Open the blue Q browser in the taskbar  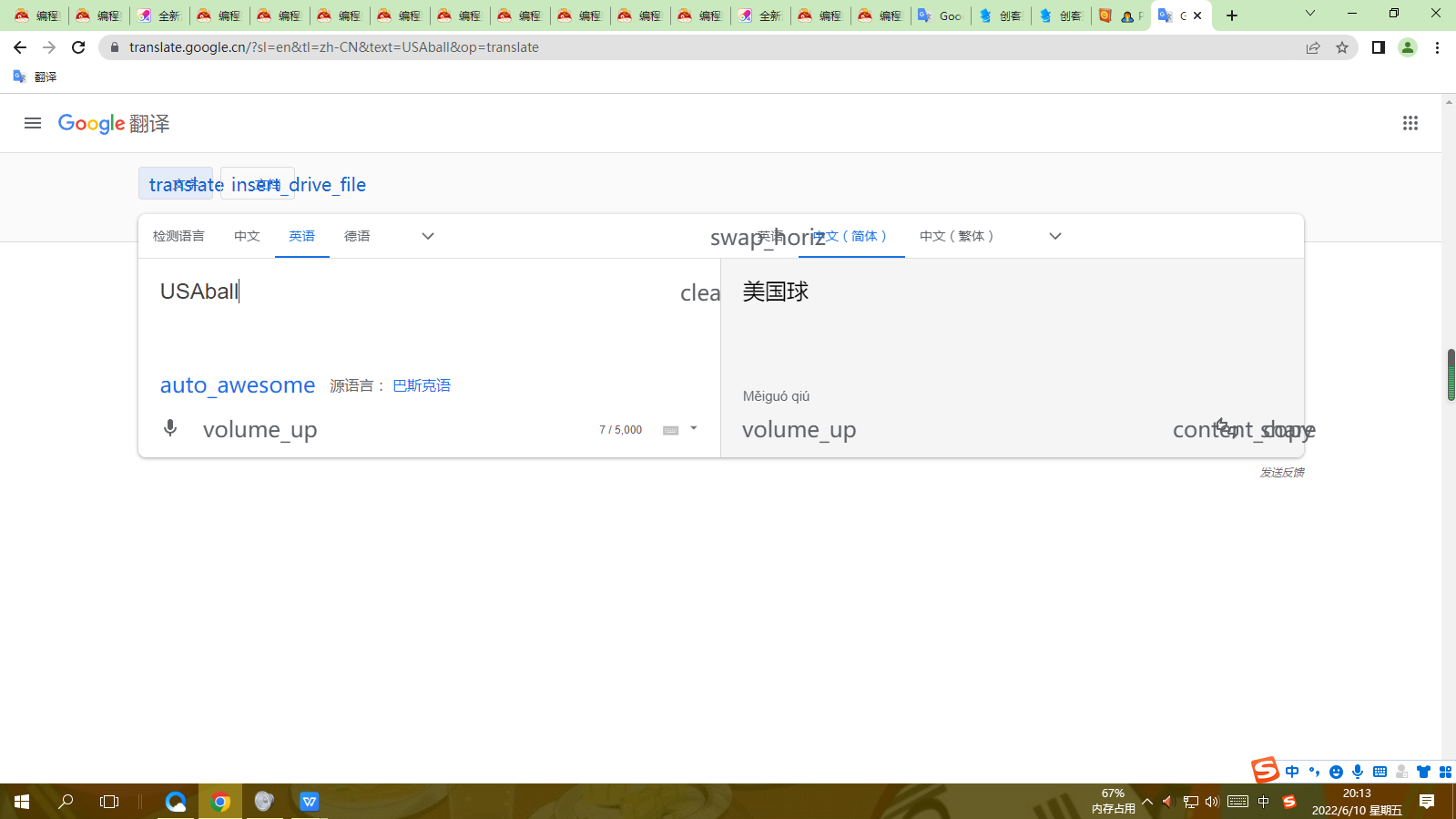pos(176,802)
